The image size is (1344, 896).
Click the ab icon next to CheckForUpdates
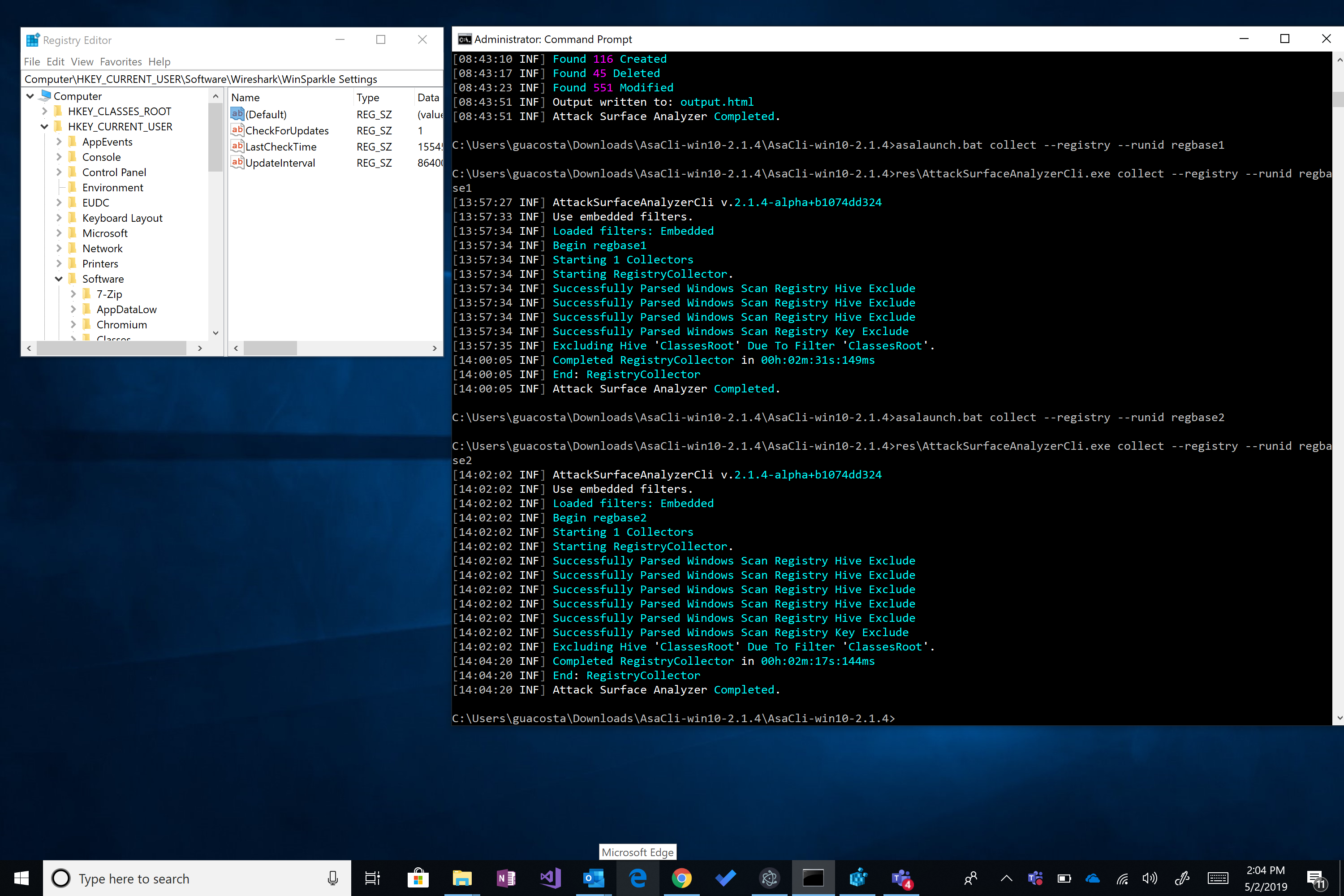(237, 130)
